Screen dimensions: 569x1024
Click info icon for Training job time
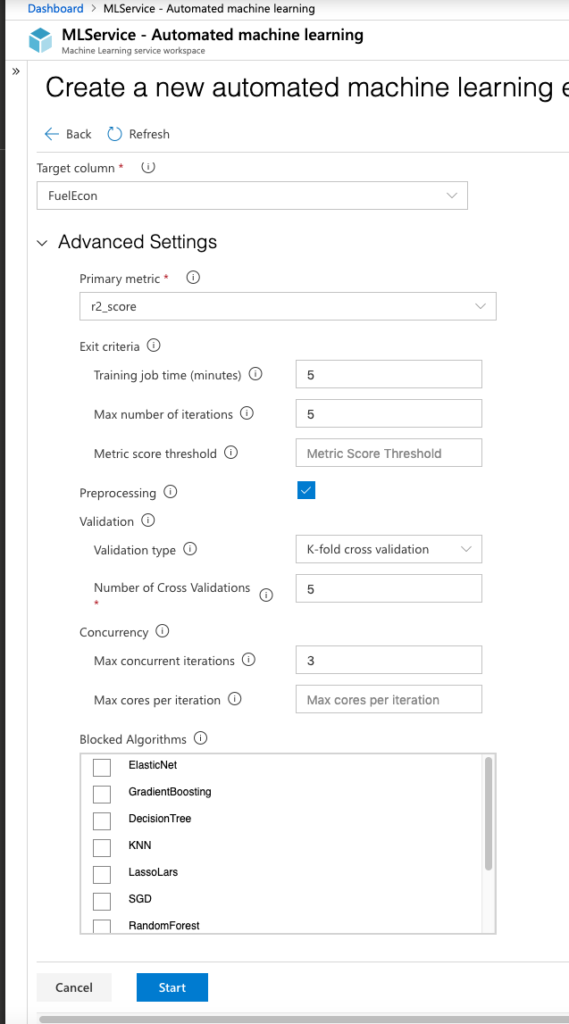click(x=256, y=375)
